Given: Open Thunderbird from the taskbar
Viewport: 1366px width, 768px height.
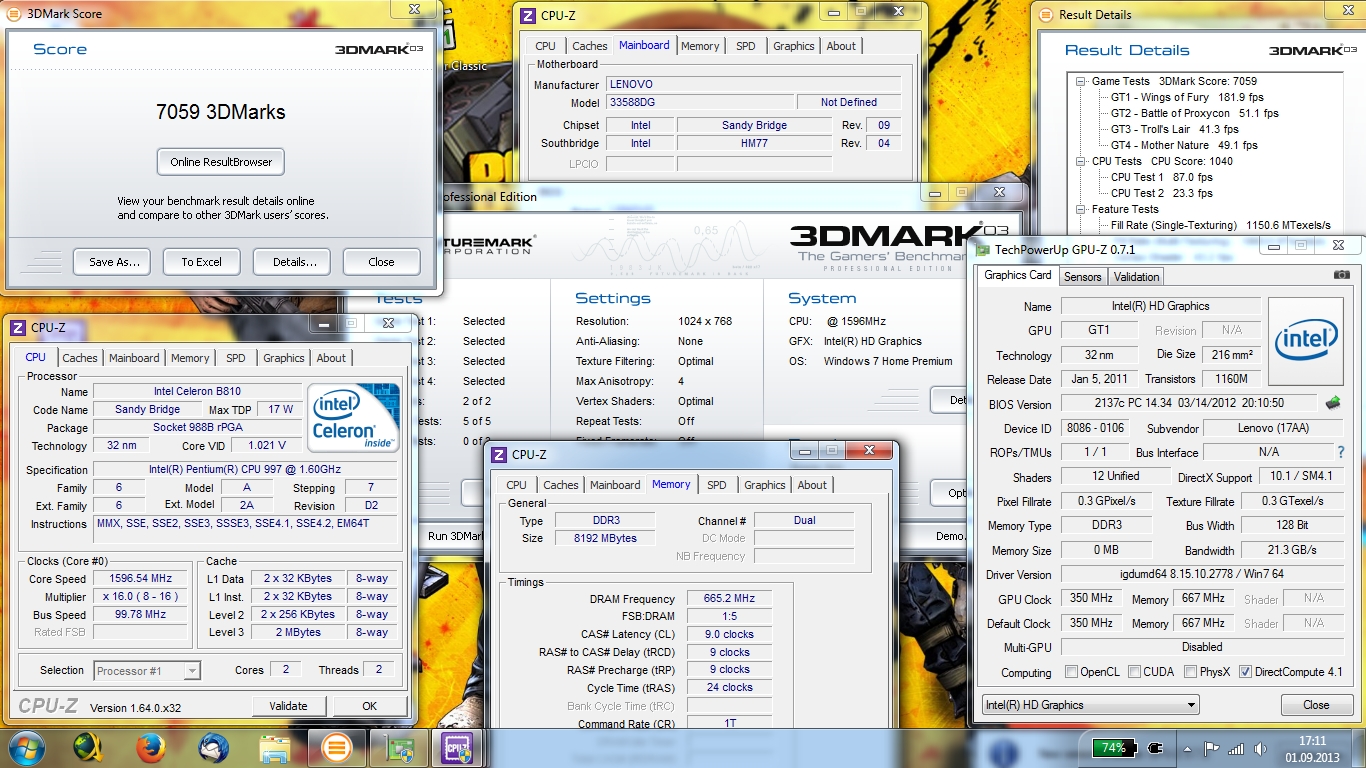Looking at the screenshot, I should (x=213, y=747).
